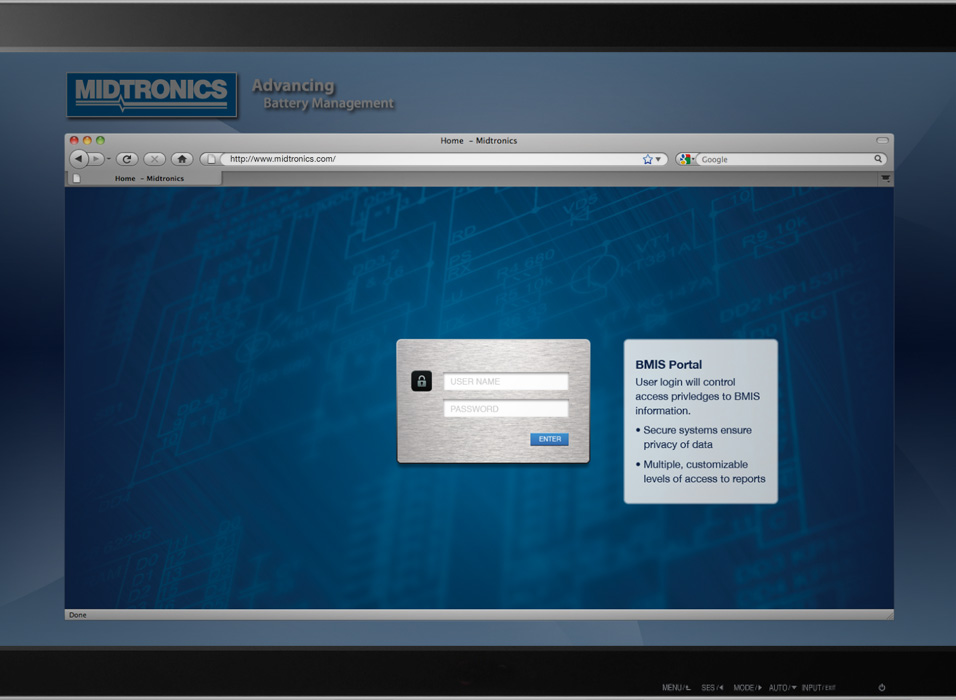Image resolution: width=956 pixels, height=700 pixels.
Task: Stop loading using the X toolbar button
Action: click(x=154, y=159)
